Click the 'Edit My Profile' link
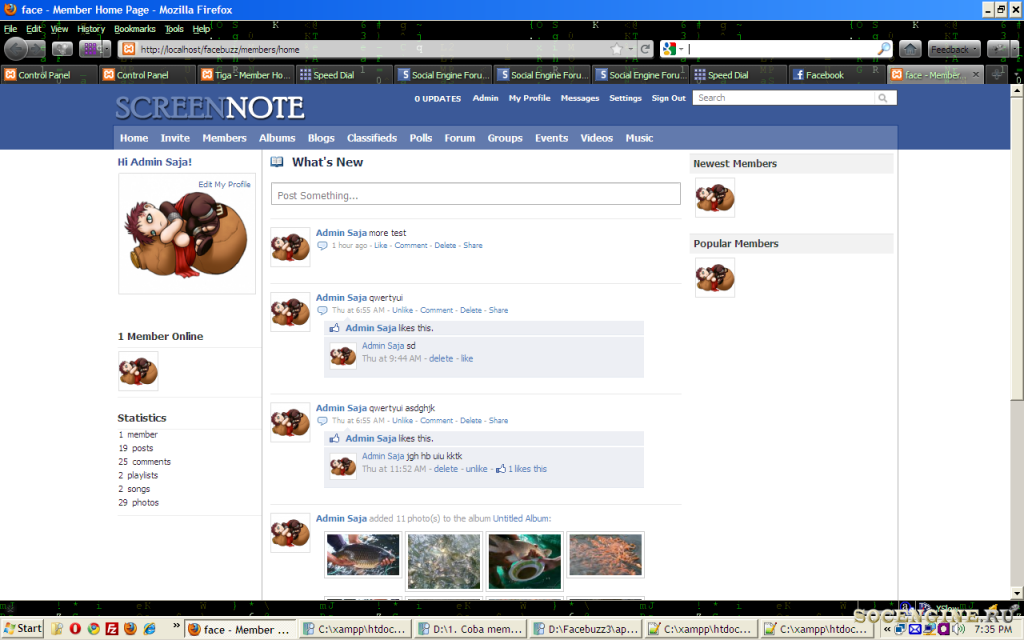Viewport: 1024px width, 640px height. click(x=225, y=184)
